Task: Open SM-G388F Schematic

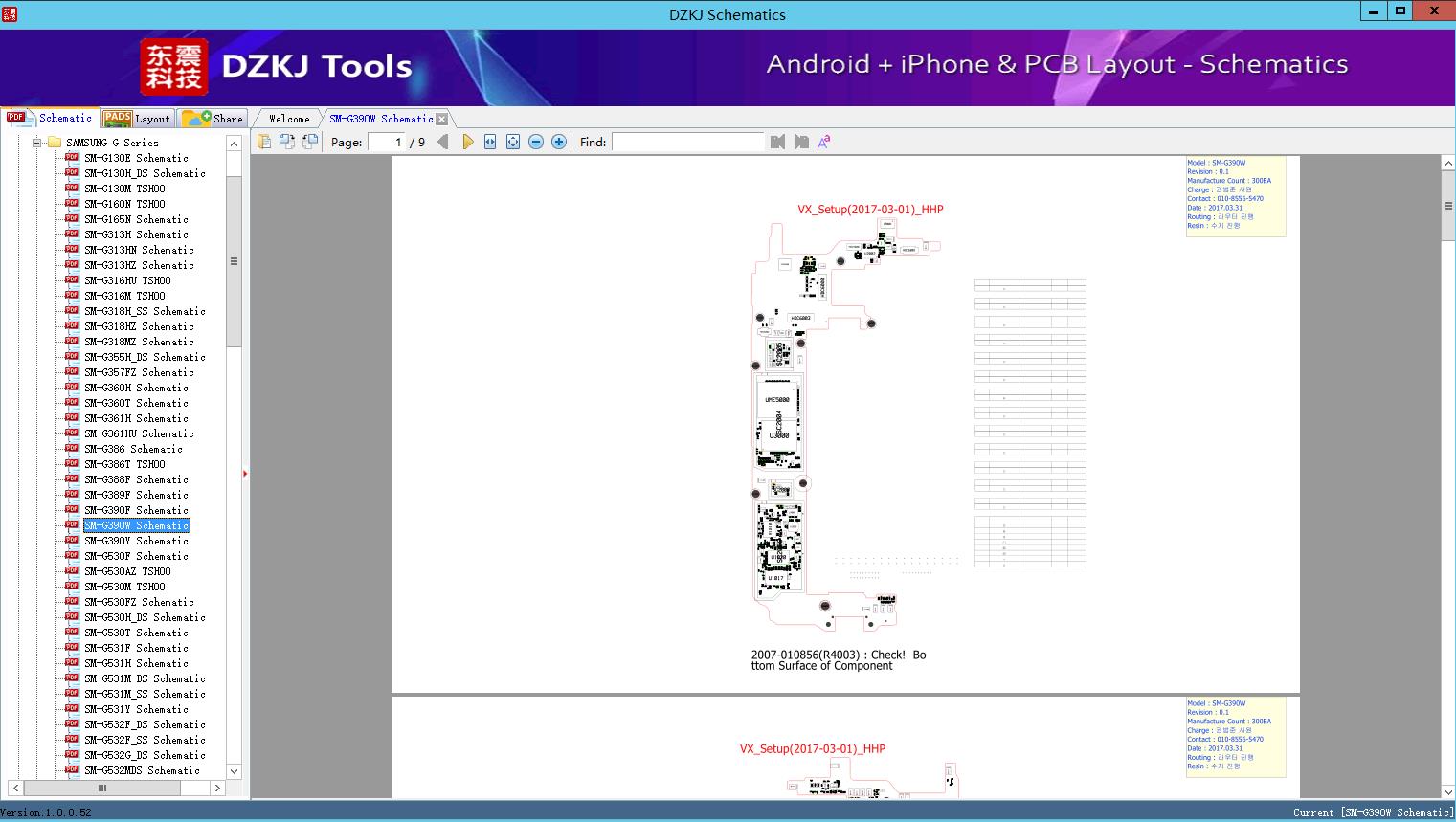Action: point(136,479)
